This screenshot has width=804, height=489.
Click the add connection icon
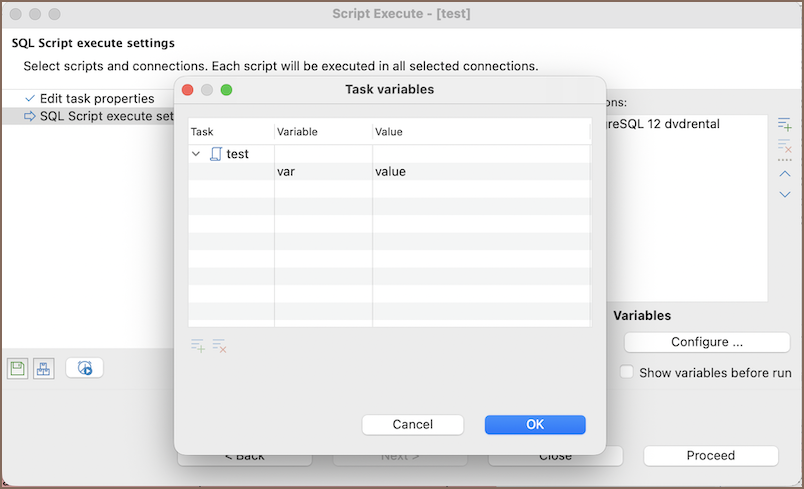pyautogui.click(x=785, y=124)
